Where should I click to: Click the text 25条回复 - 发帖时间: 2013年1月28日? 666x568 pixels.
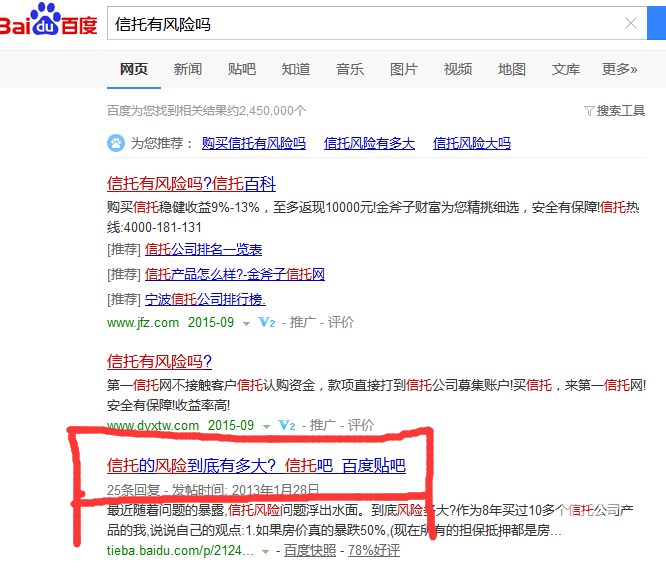tap(213, 490)
